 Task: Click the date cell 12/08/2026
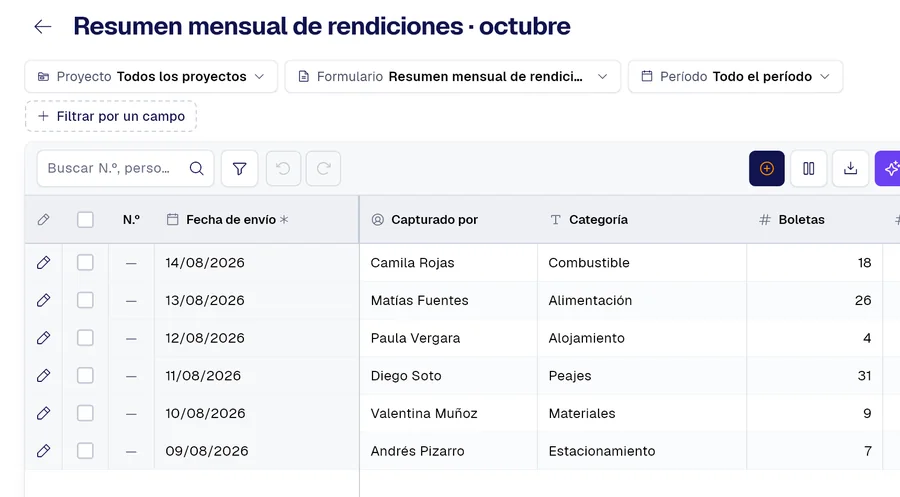click(x=257, y=338)
